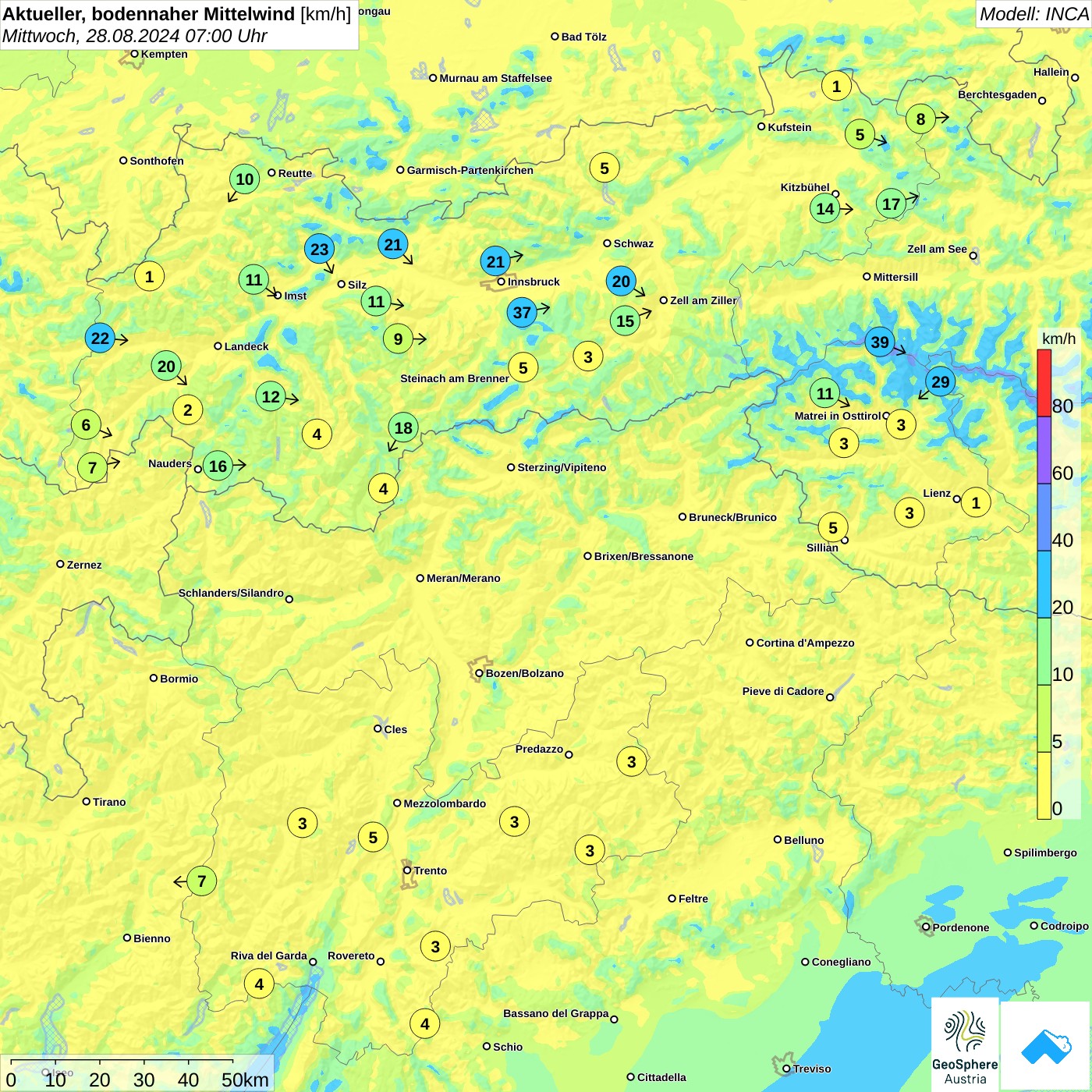Click the wind marker showing 22

tap(100, 338)
